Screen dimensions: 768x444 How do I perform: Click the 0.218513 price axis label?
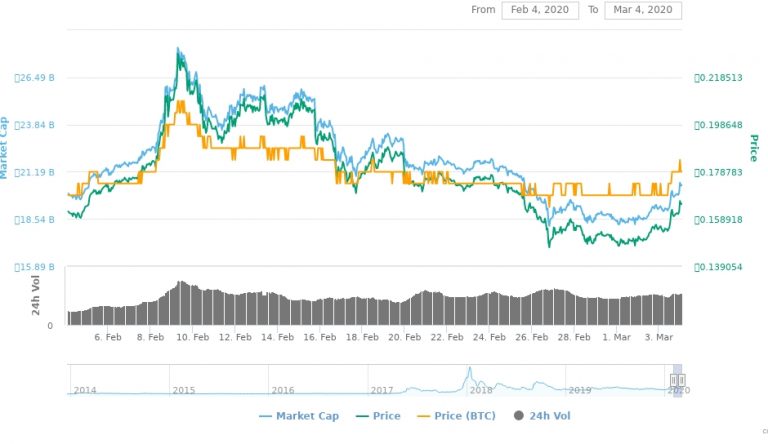[x=718, y=78]
